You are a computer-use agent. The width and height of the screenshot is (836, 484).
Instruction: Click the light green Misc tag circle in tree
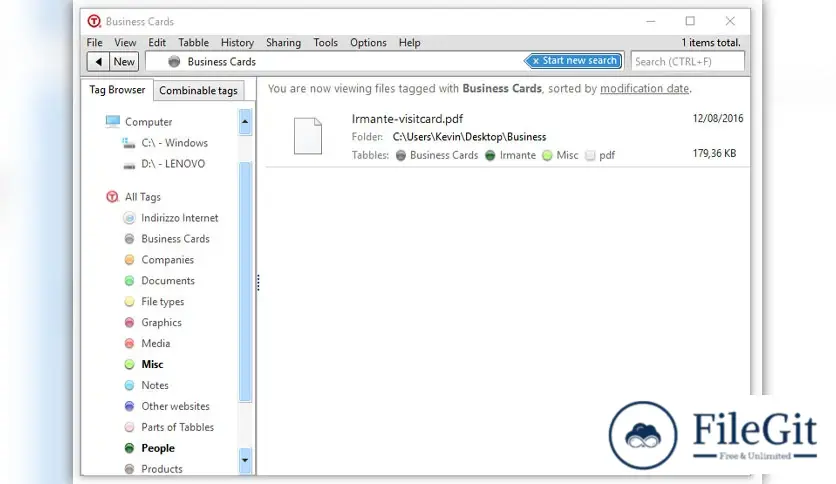(129, 364)
